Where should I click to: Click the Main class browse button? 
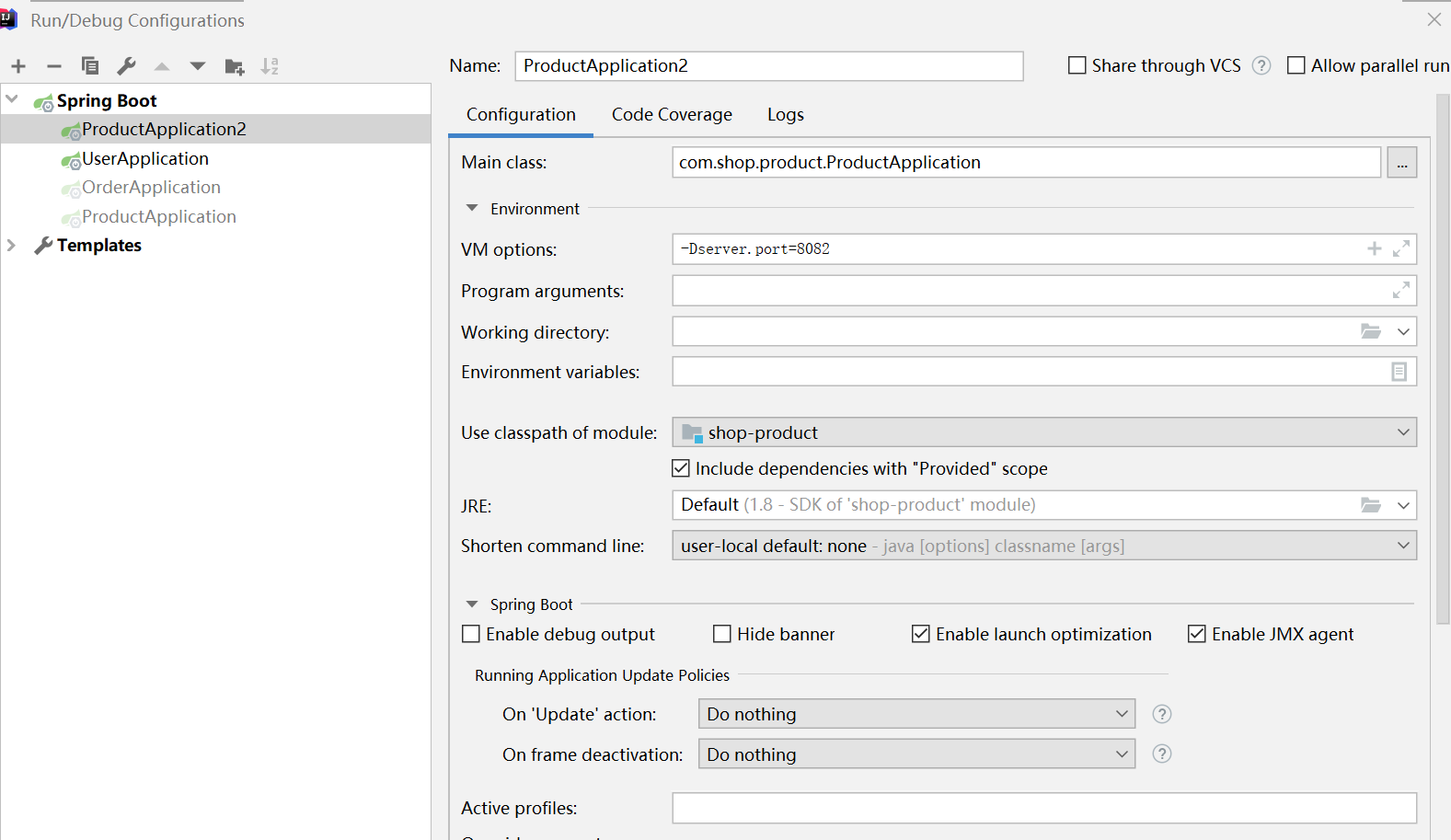(1401, 163)
